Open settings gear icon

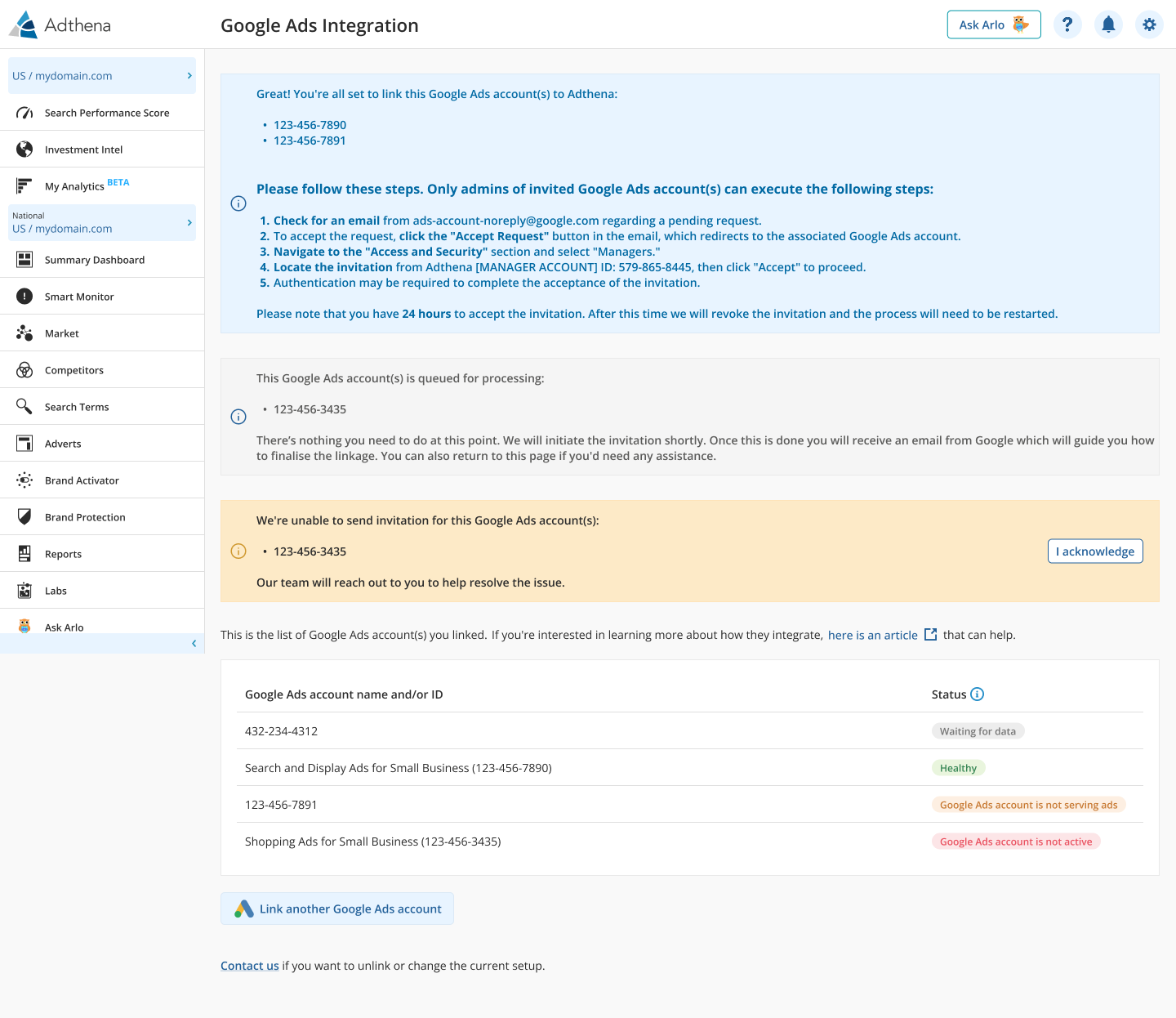pos(1149,25)
